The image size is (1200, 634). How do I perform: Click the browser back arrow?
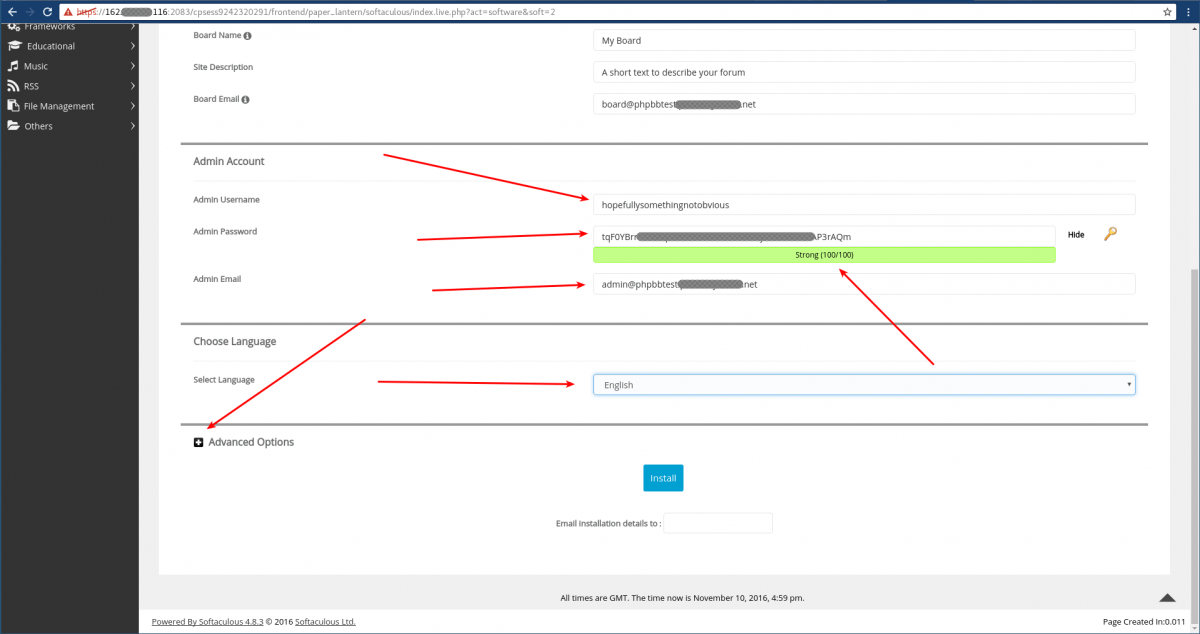tap(11, 12)
